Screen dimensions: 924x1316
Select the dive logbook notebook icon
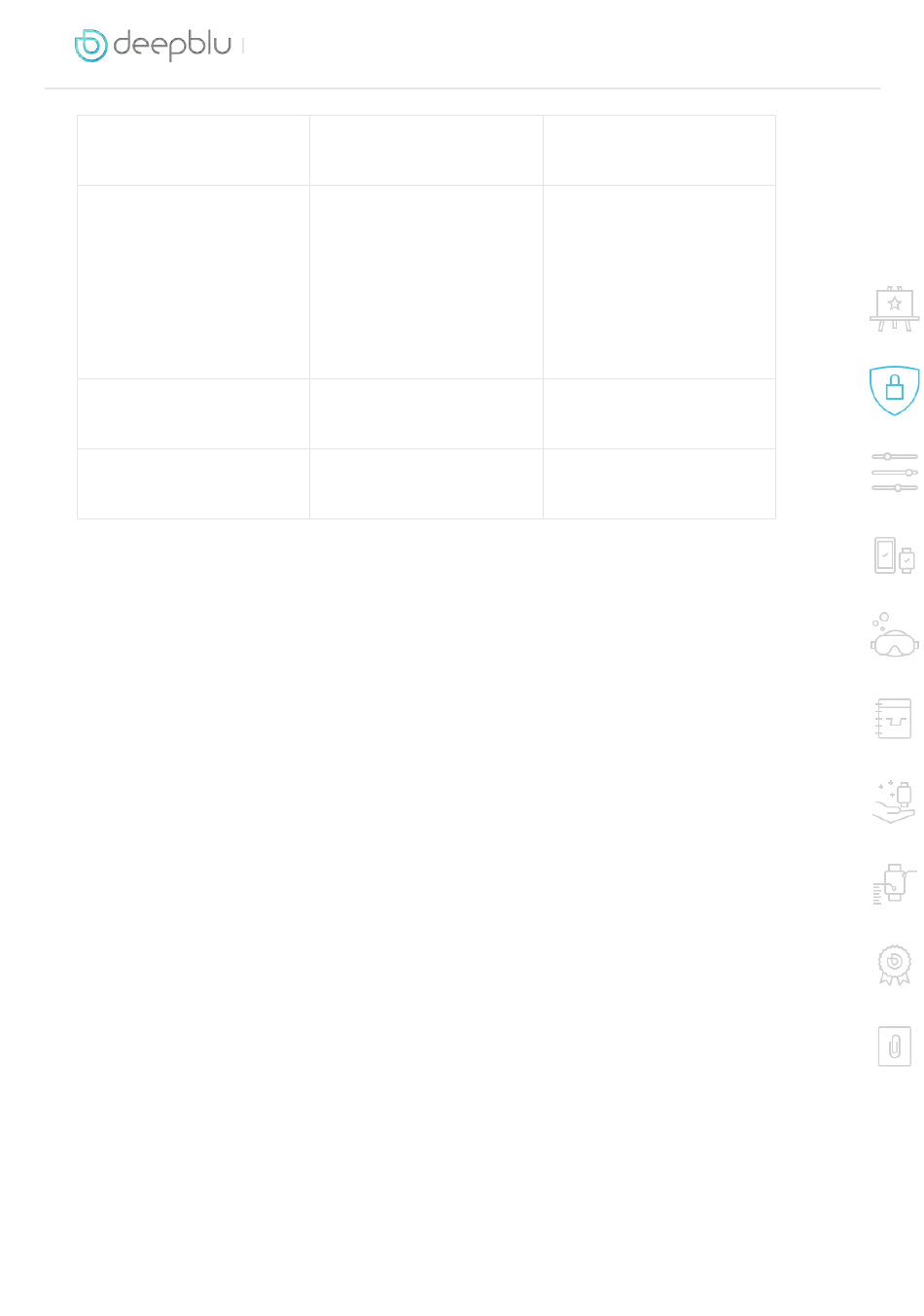click(893, 719)
